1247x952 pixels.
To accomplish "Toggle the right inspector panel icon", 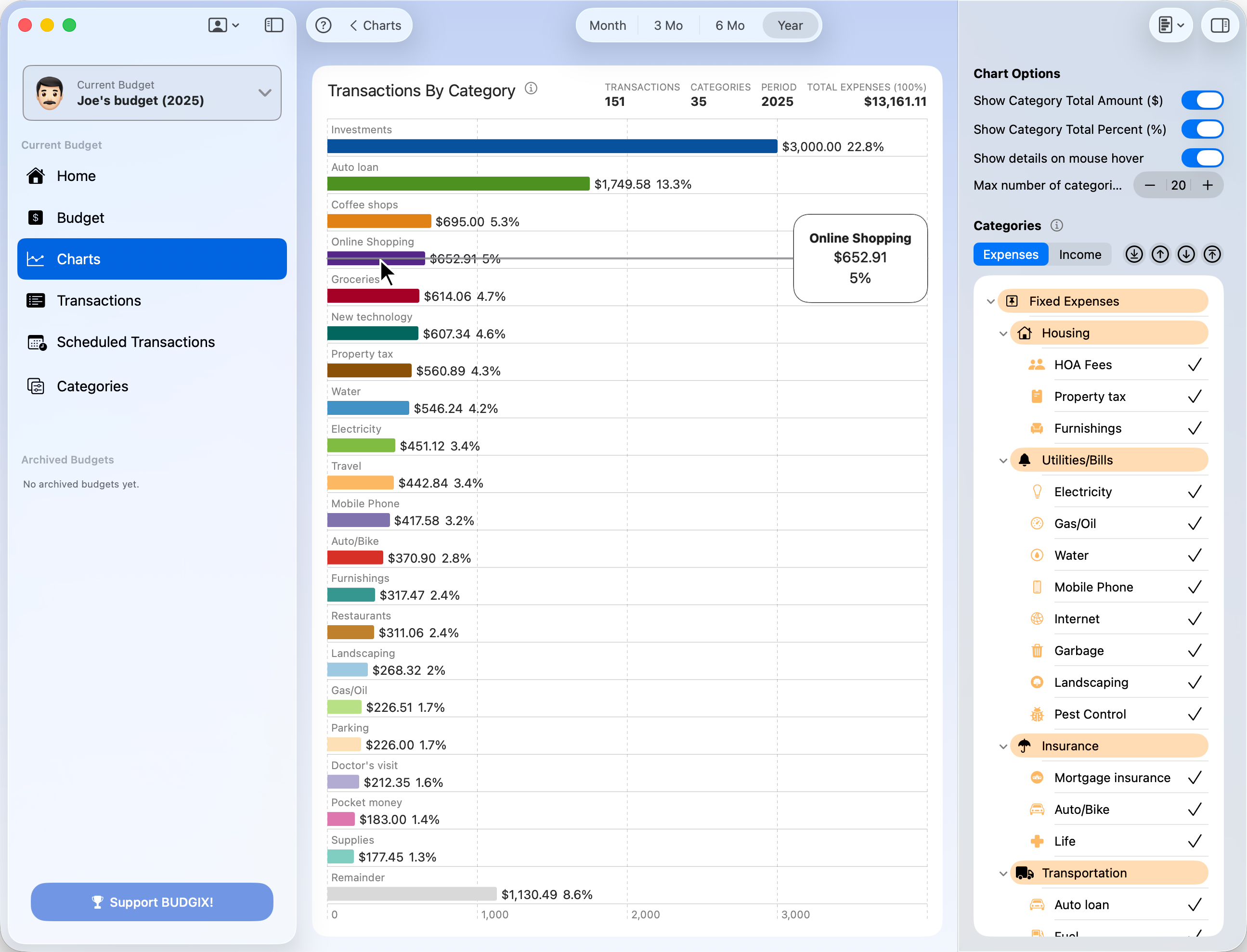I will pyautogui.click(x=1219, y=26).
